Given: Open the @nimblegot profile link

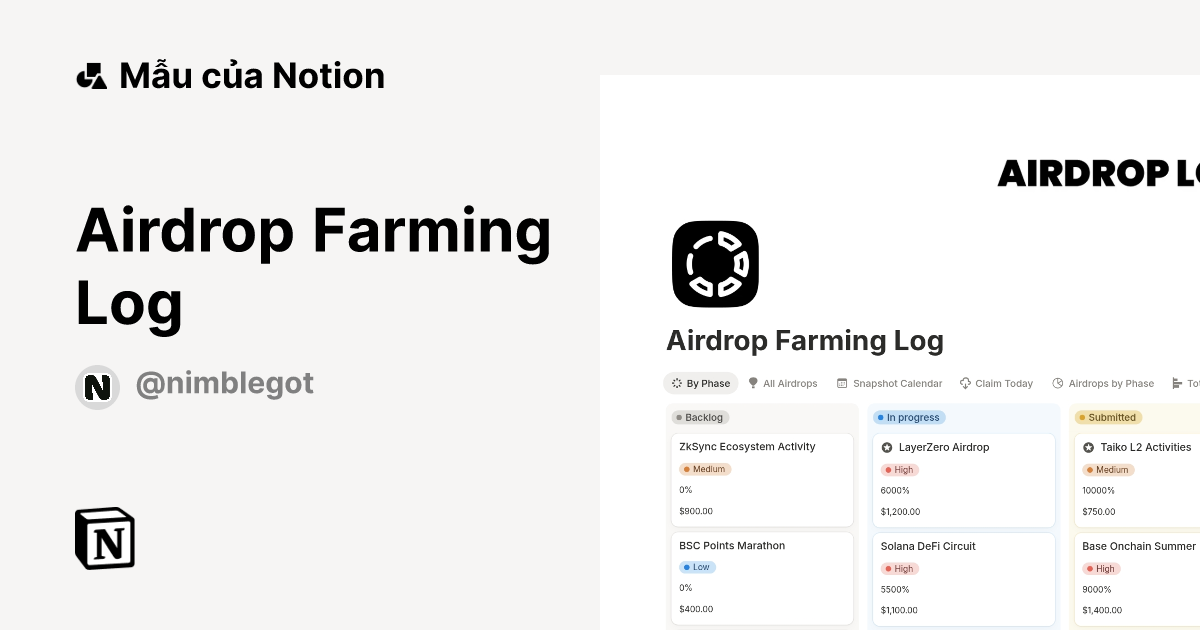Looking at the screenshot, I should (224, 383).
